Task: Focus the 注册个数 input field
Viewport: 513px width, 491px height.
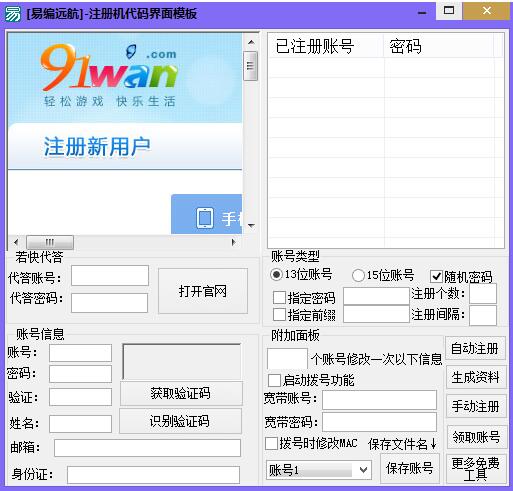Action: (x=483, y=293)
